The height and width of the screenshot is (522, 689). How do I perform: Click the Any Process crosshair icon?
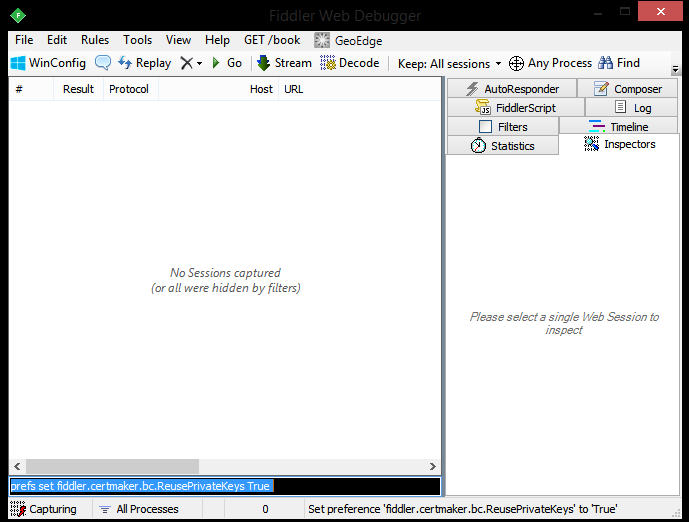point(516,63)
